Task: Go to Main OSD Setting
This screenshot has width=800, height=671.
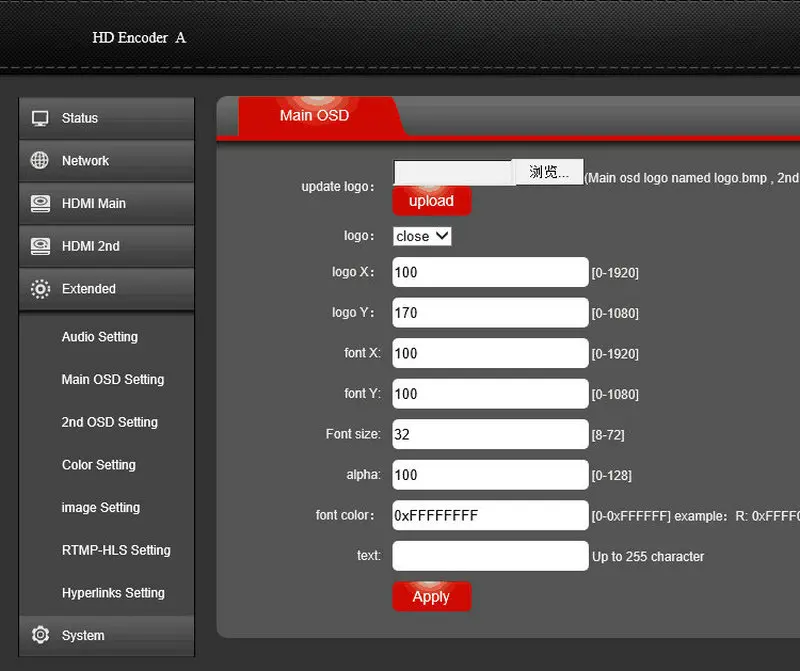Action: (x=113, y=380)
